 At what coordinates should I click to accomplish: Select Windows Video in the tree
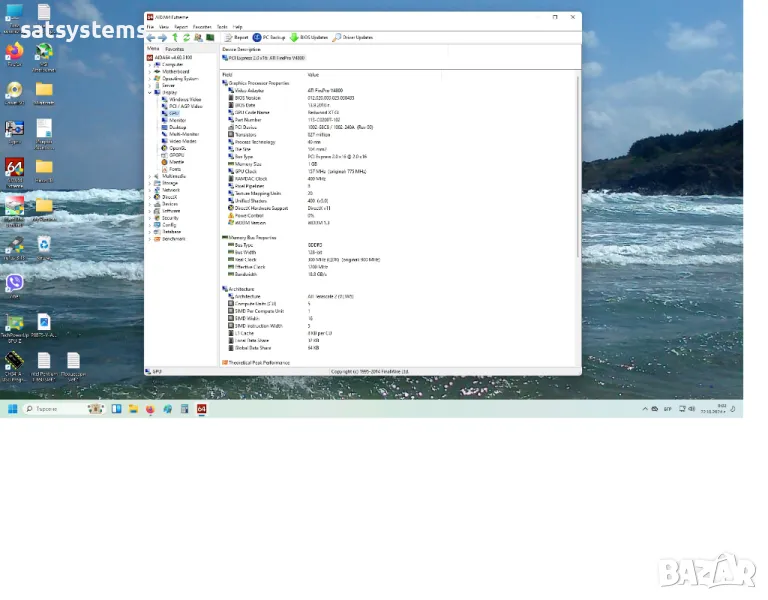[x=185, y=99]
